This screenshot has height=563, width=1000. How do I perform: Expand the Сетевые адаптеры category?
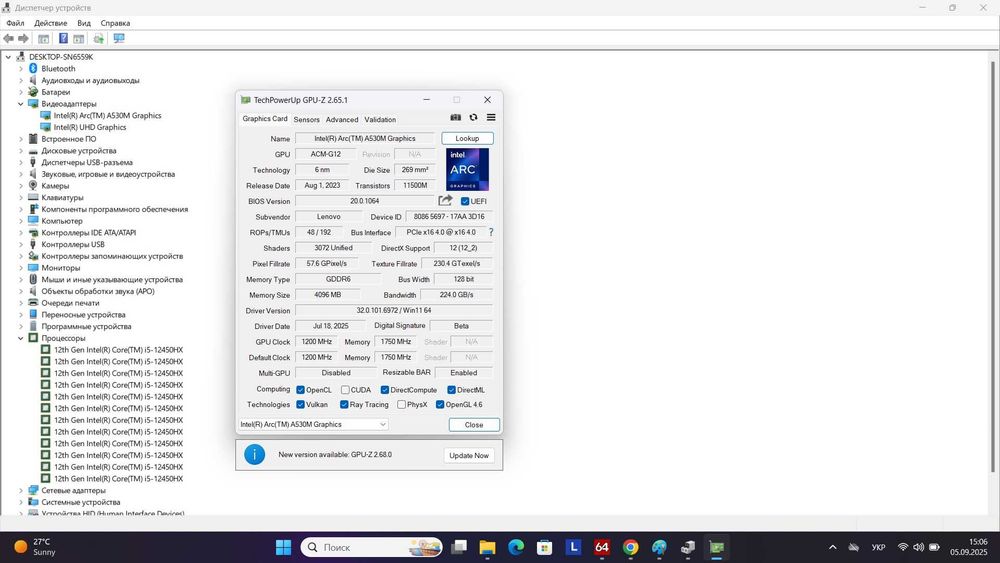tap(20, 490)
